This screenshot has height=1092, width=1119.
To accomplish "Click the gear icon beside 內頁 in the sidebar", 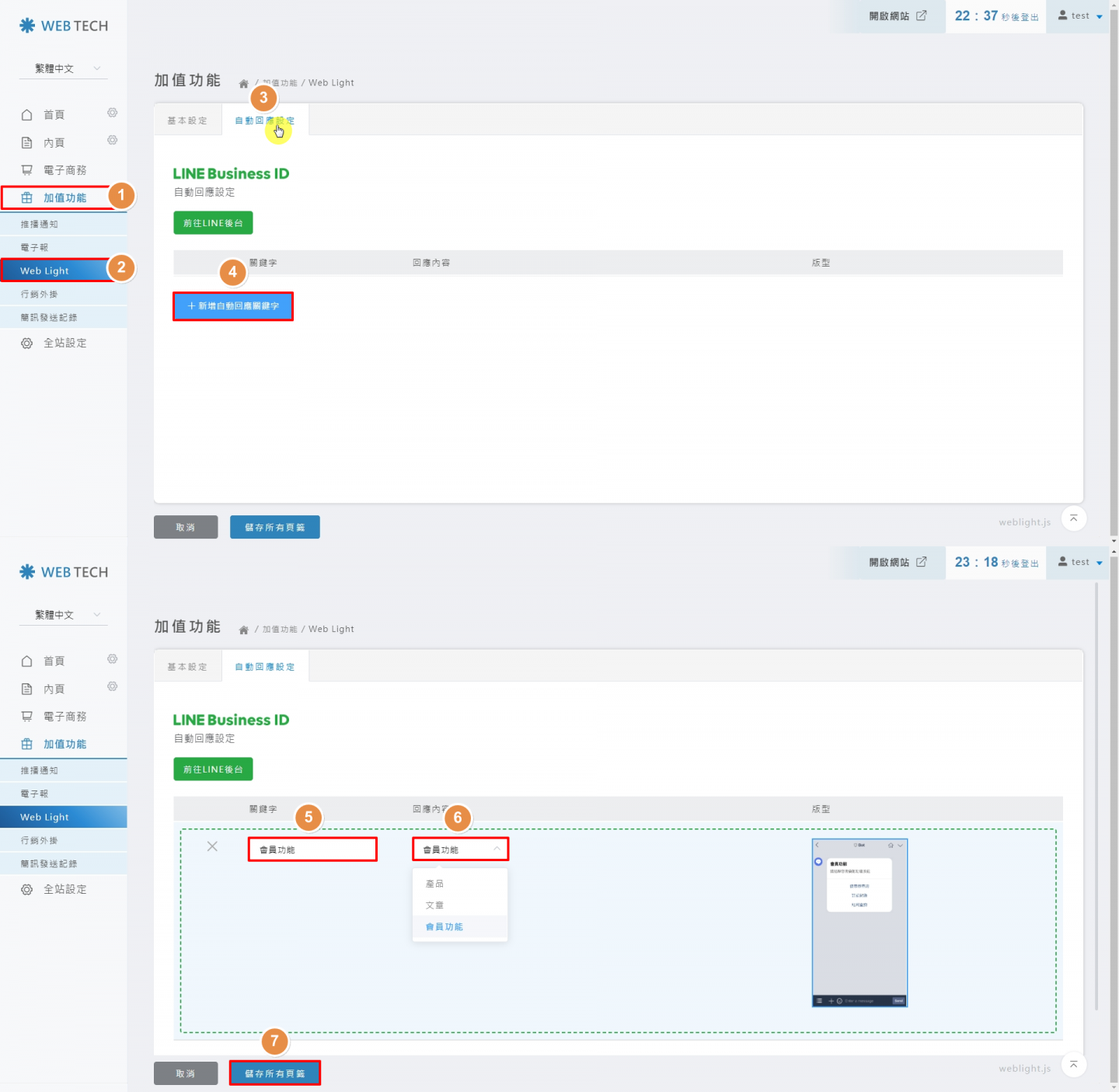I will [113, 141].
